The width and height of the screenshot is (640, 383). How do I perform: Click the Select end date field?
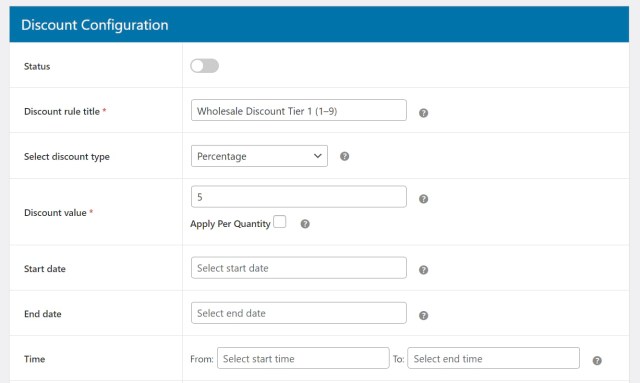299,313
